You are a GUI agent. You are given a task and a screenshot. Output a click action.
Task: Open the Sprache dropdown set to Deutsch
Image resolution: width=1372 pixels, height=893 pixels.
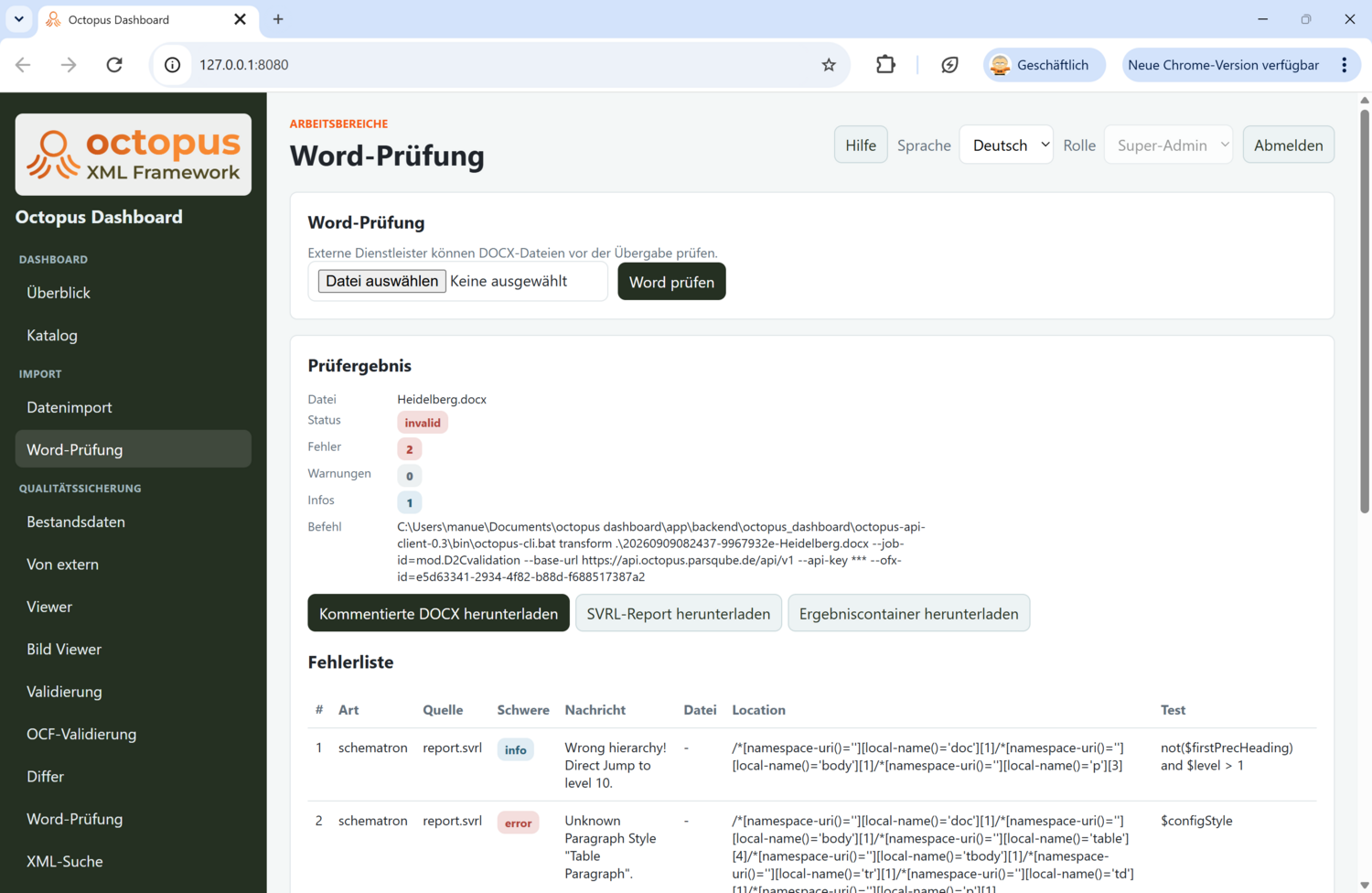tap(1006, 145)
